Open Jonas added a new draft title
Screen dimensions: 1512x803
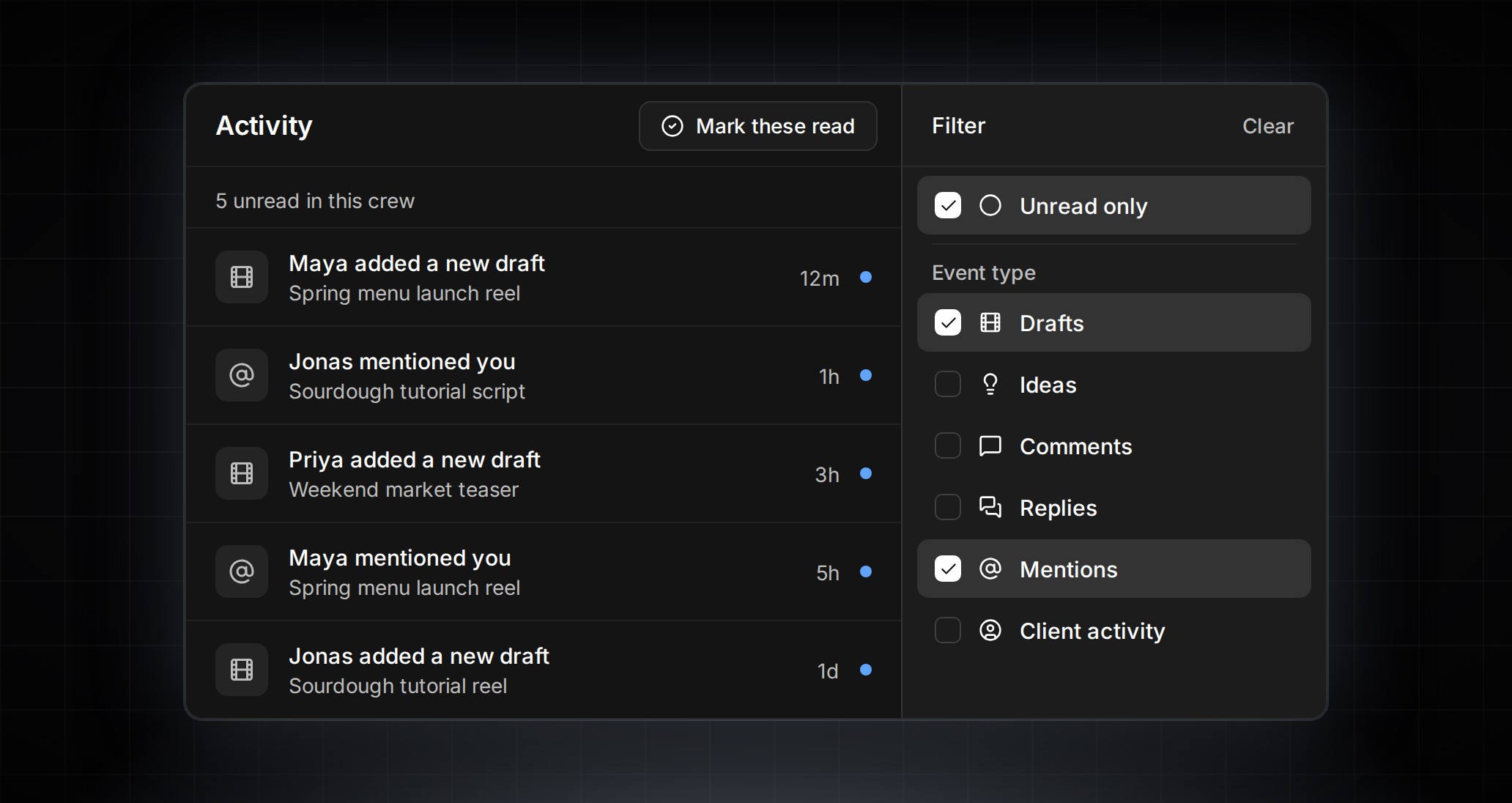coord(419,656)
